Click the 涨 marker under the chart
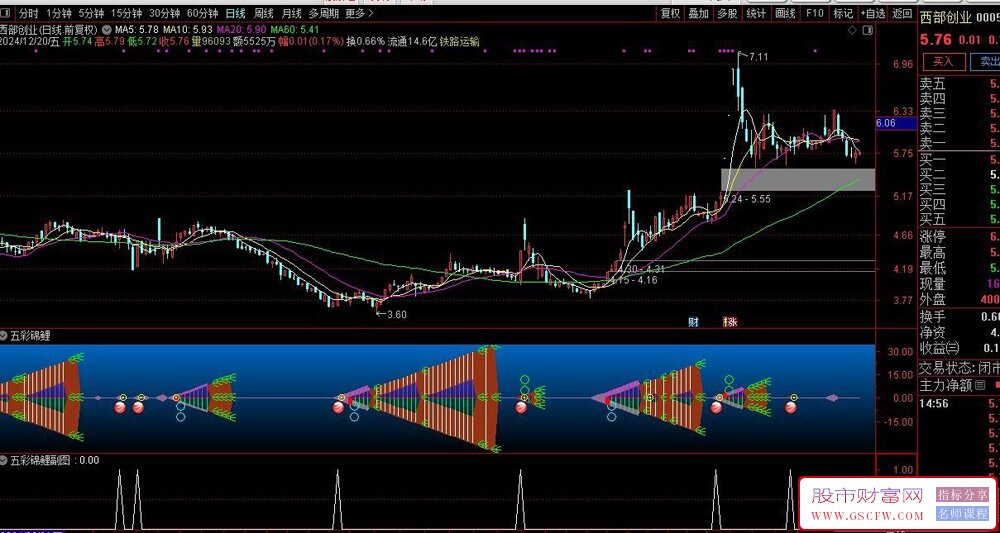This screenshot has width=1000, height=533. [x=730, y=322]
